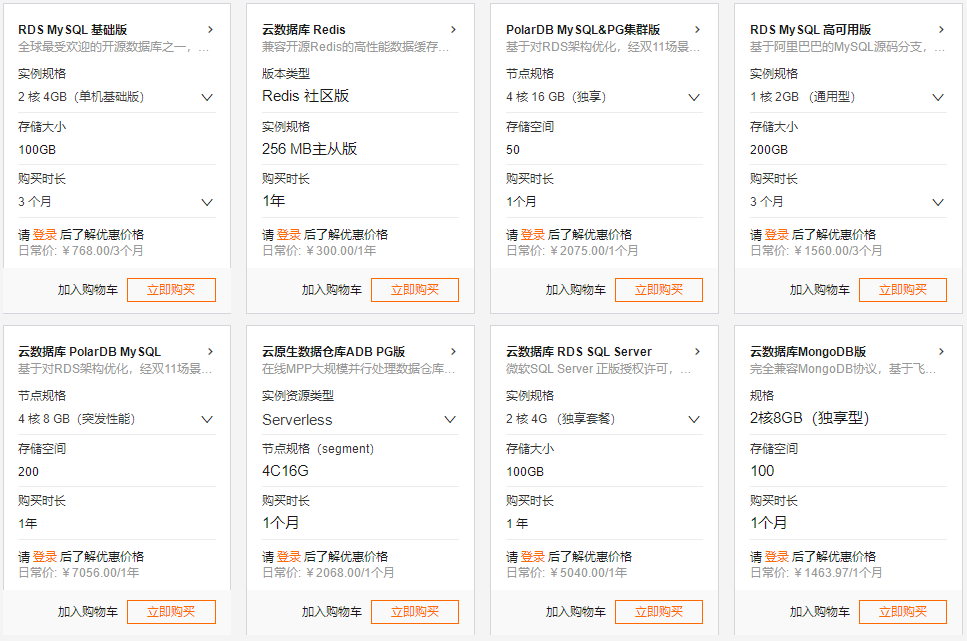Click arrow icon next to 云数据库 Redis title
967x641 pixels.
[454, 30]
